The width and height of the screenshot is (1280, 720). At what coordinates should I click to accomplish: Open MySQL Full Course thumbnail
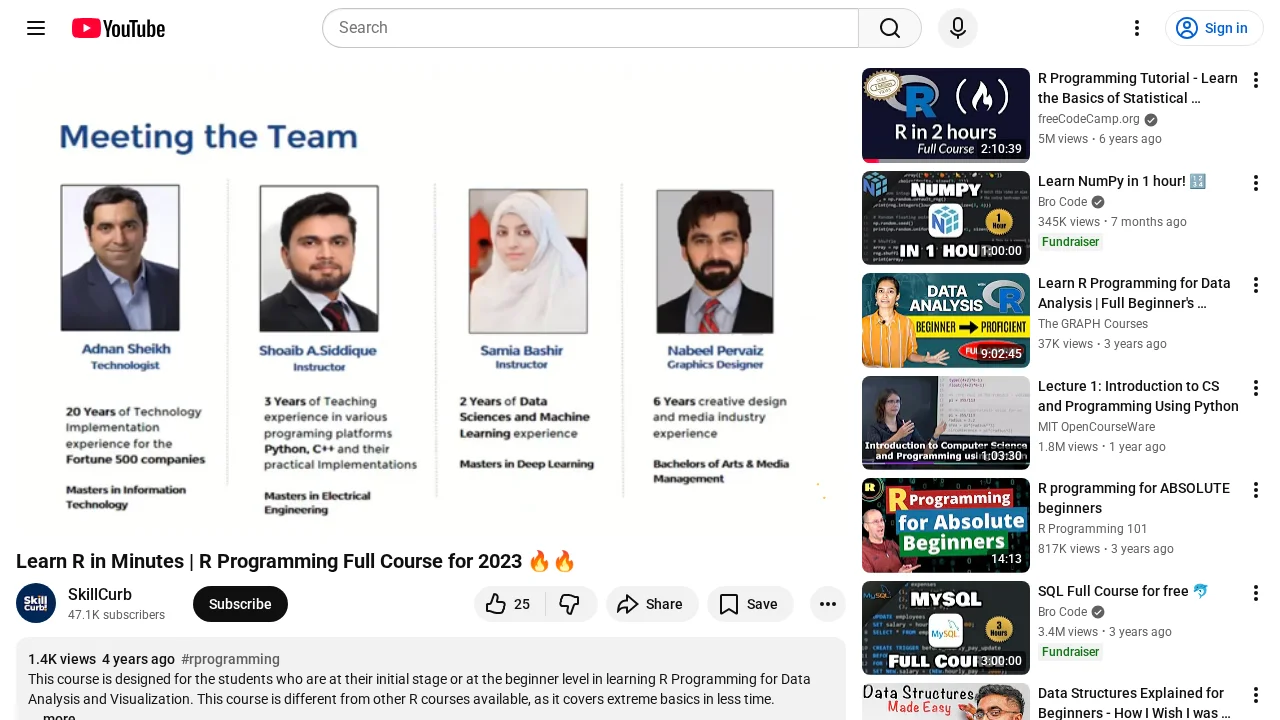tap(946, 628)
